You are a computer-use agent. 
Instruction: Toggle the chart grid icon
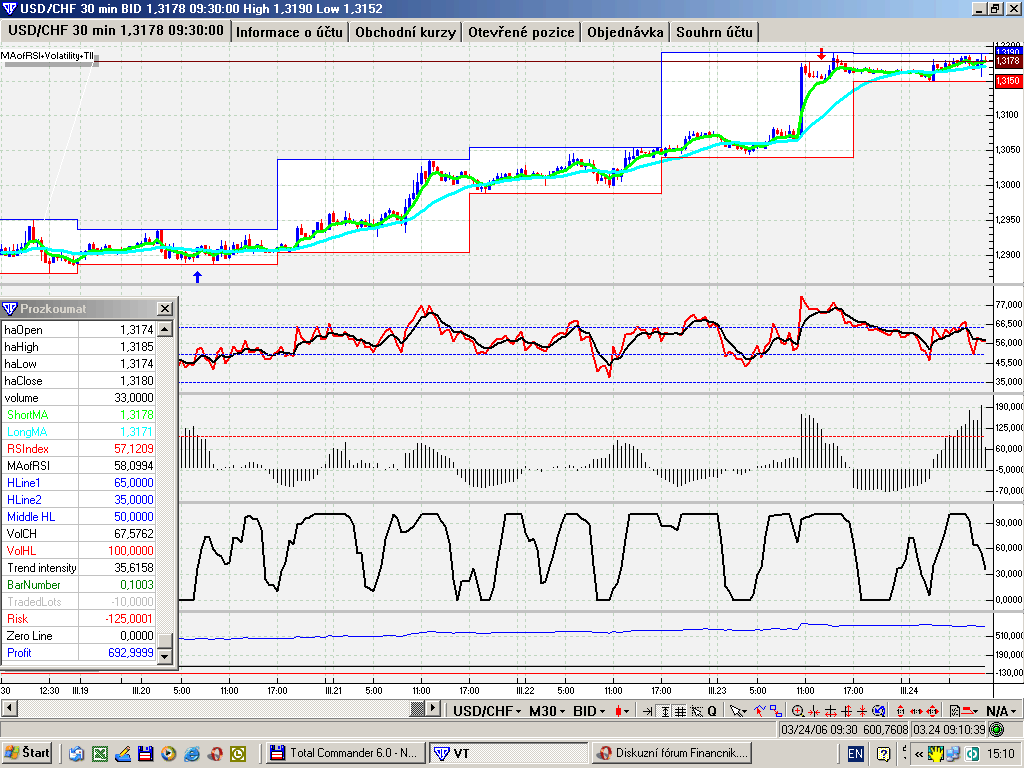[680, 711]
